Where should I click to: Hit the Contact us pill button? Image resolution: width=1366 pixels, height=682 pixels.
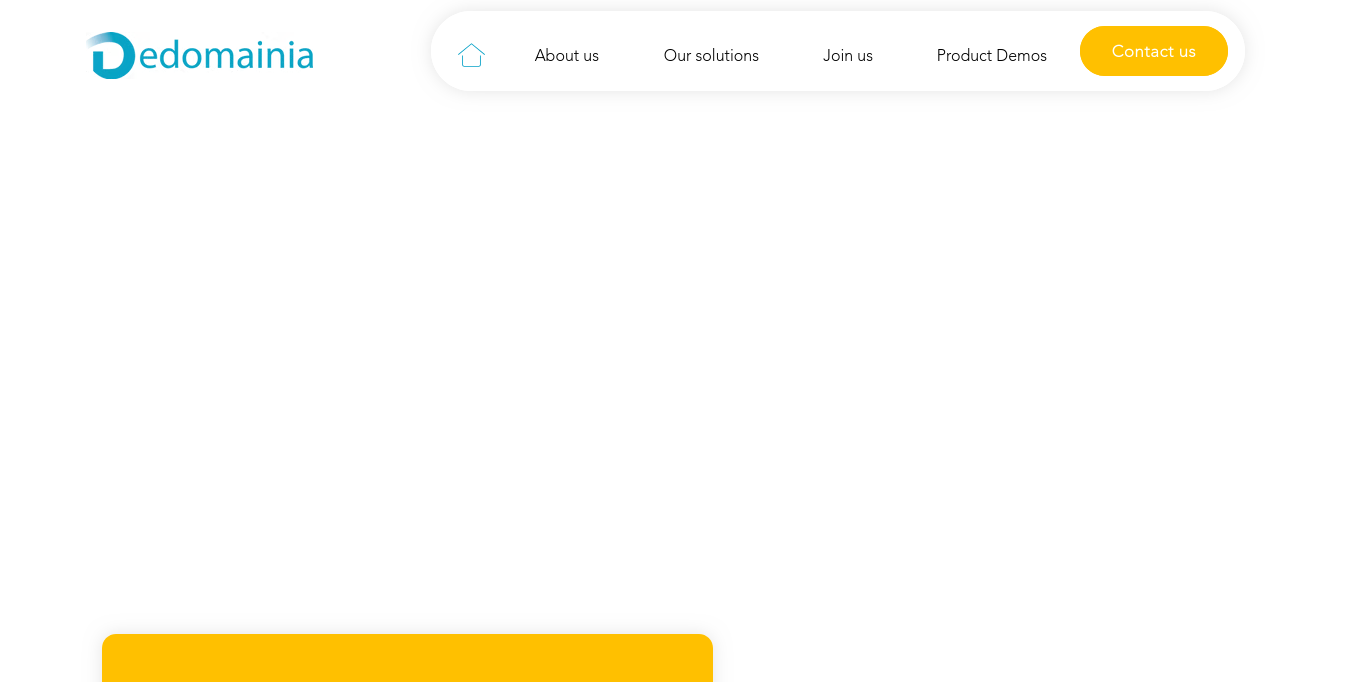(1153, 51)
